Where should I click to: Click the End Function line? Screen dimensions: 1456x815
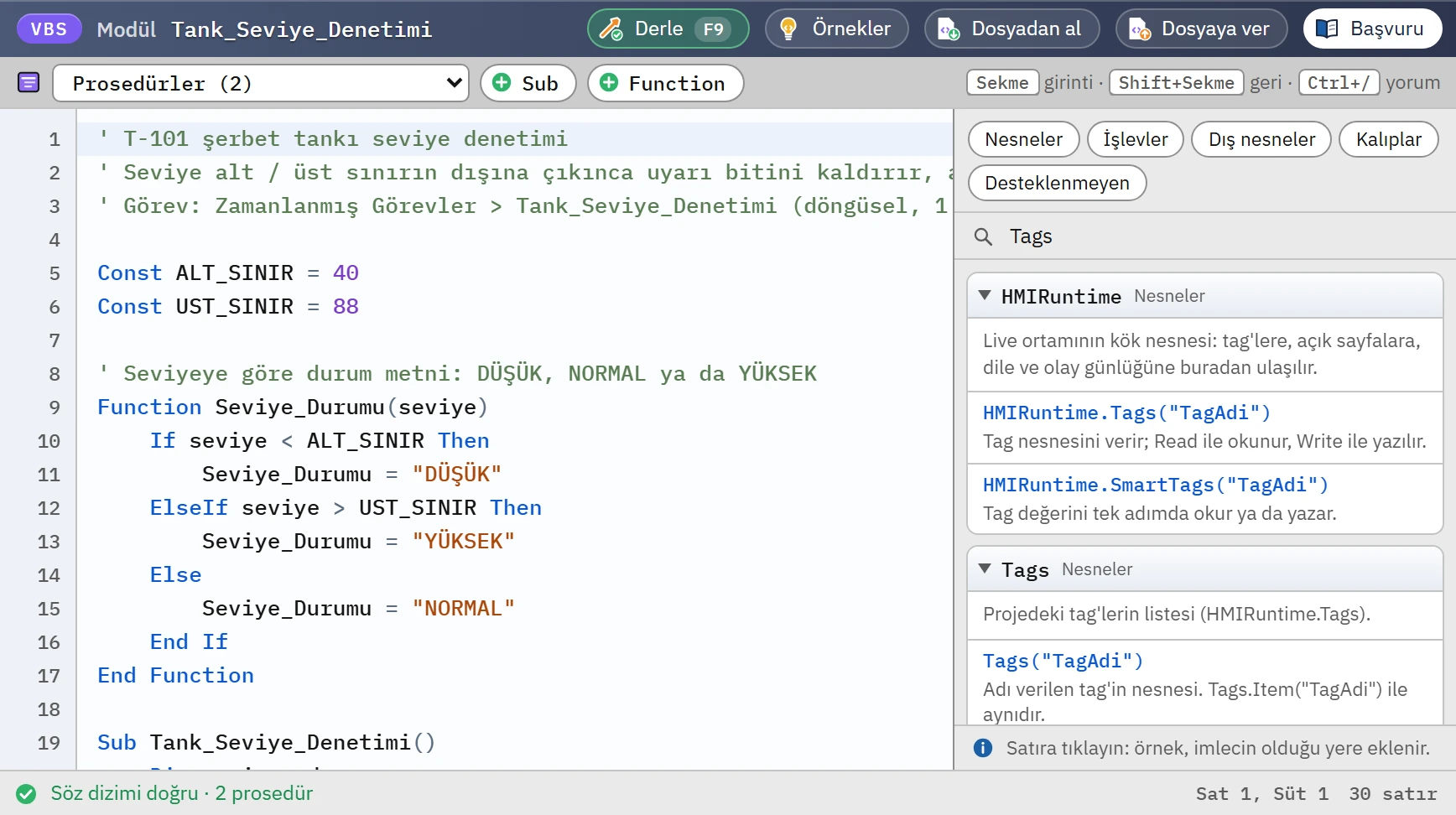[x=175, y=676]
